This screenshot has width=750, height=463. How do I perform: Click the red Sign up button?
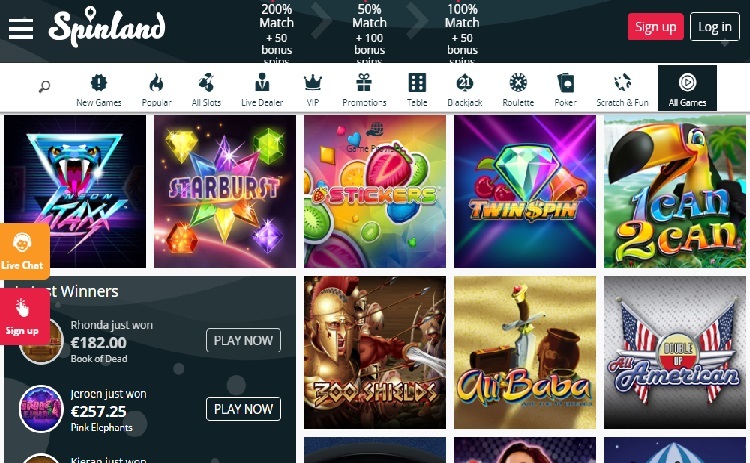(655, 27)
